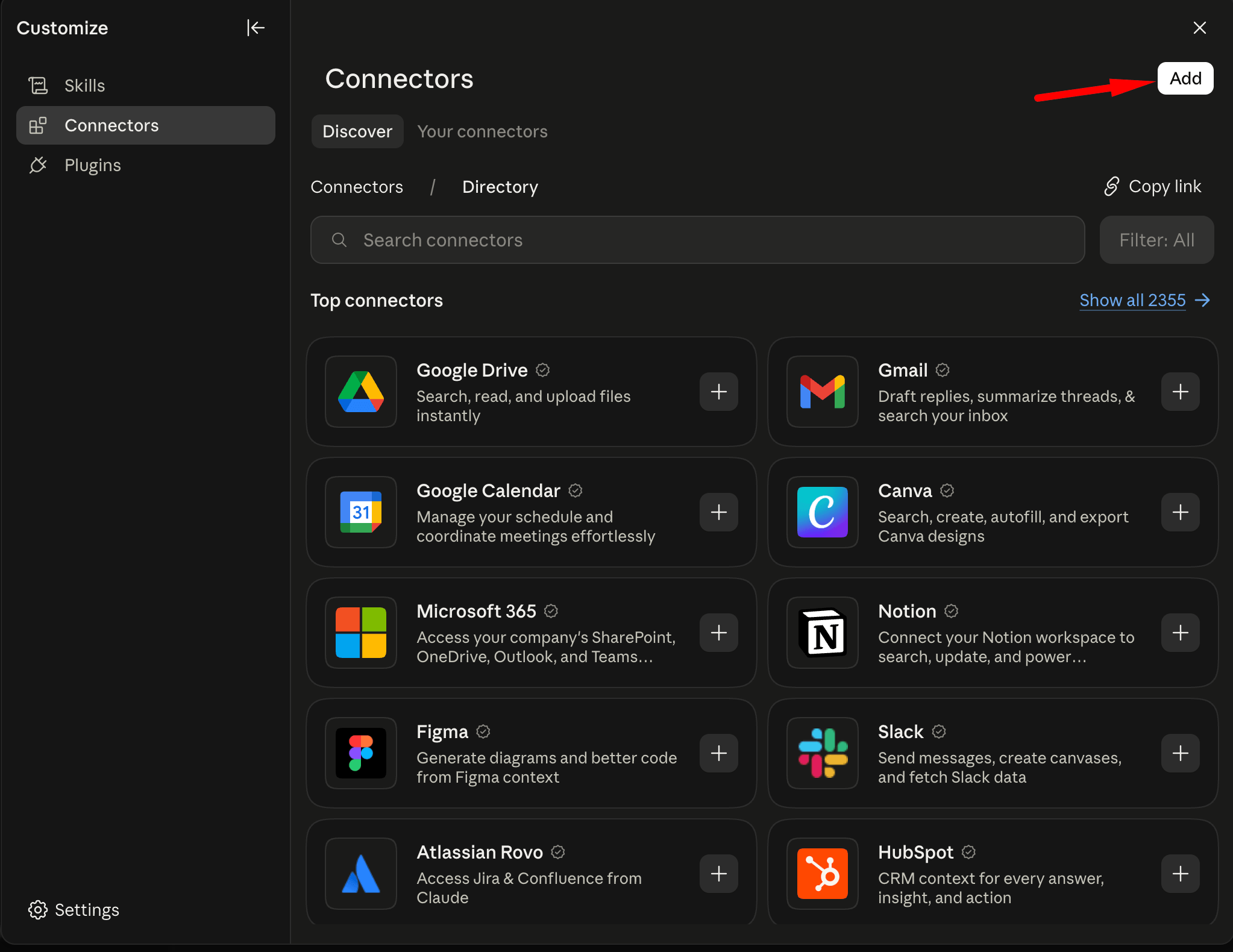Add the Notion connector
This screenshot has width=1233, height=952.
[1180, 633]
